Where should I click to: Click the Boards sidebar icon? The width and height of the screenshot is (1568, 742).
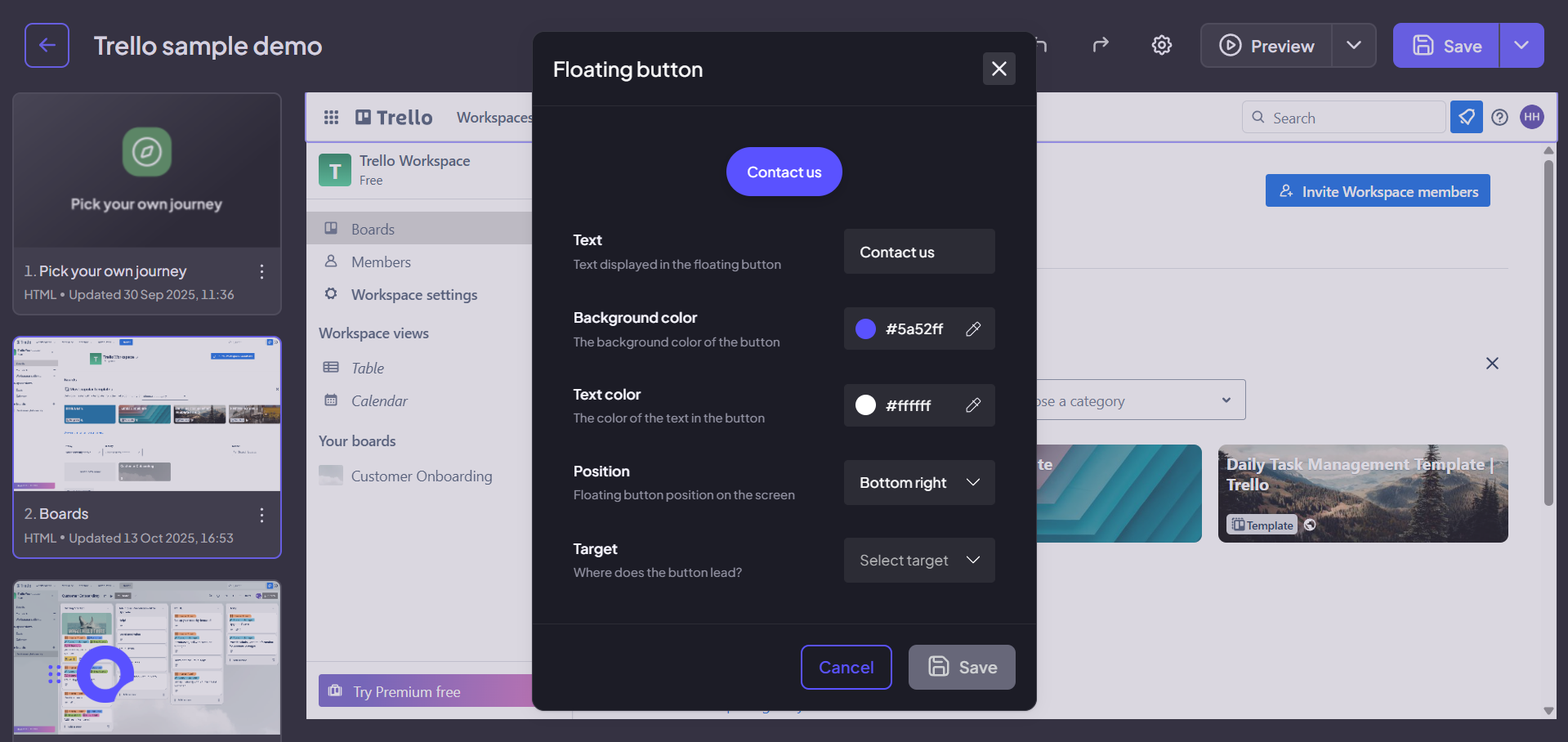tap(331, 228)
